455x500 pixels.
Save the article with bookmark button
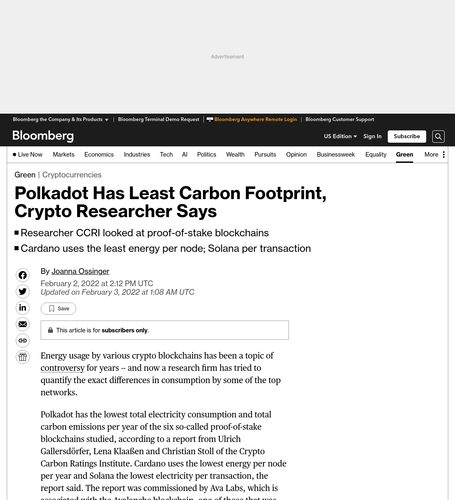(x=58, y=308)
